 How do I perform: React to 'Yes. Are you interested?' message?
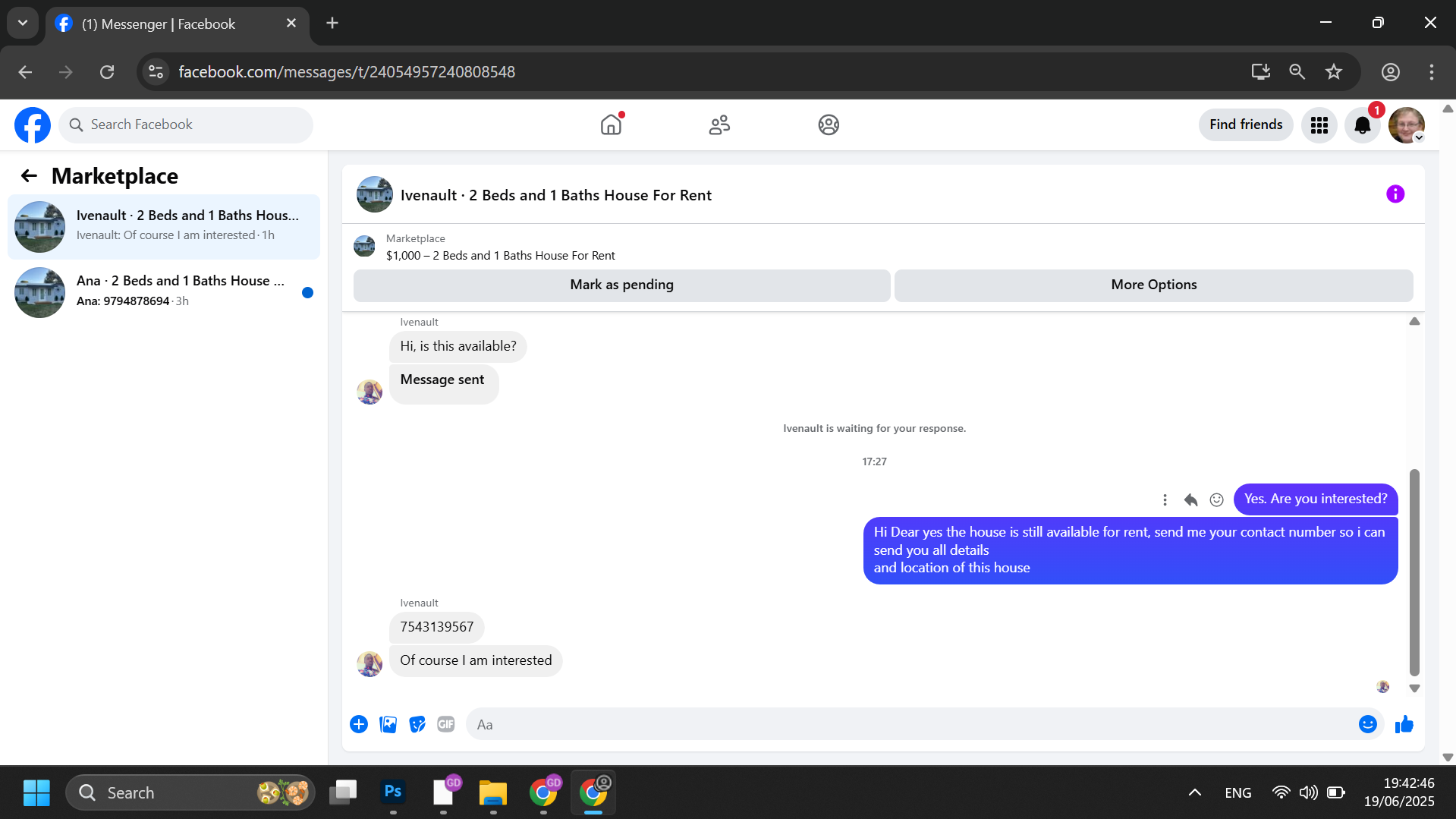[1216, 499]
